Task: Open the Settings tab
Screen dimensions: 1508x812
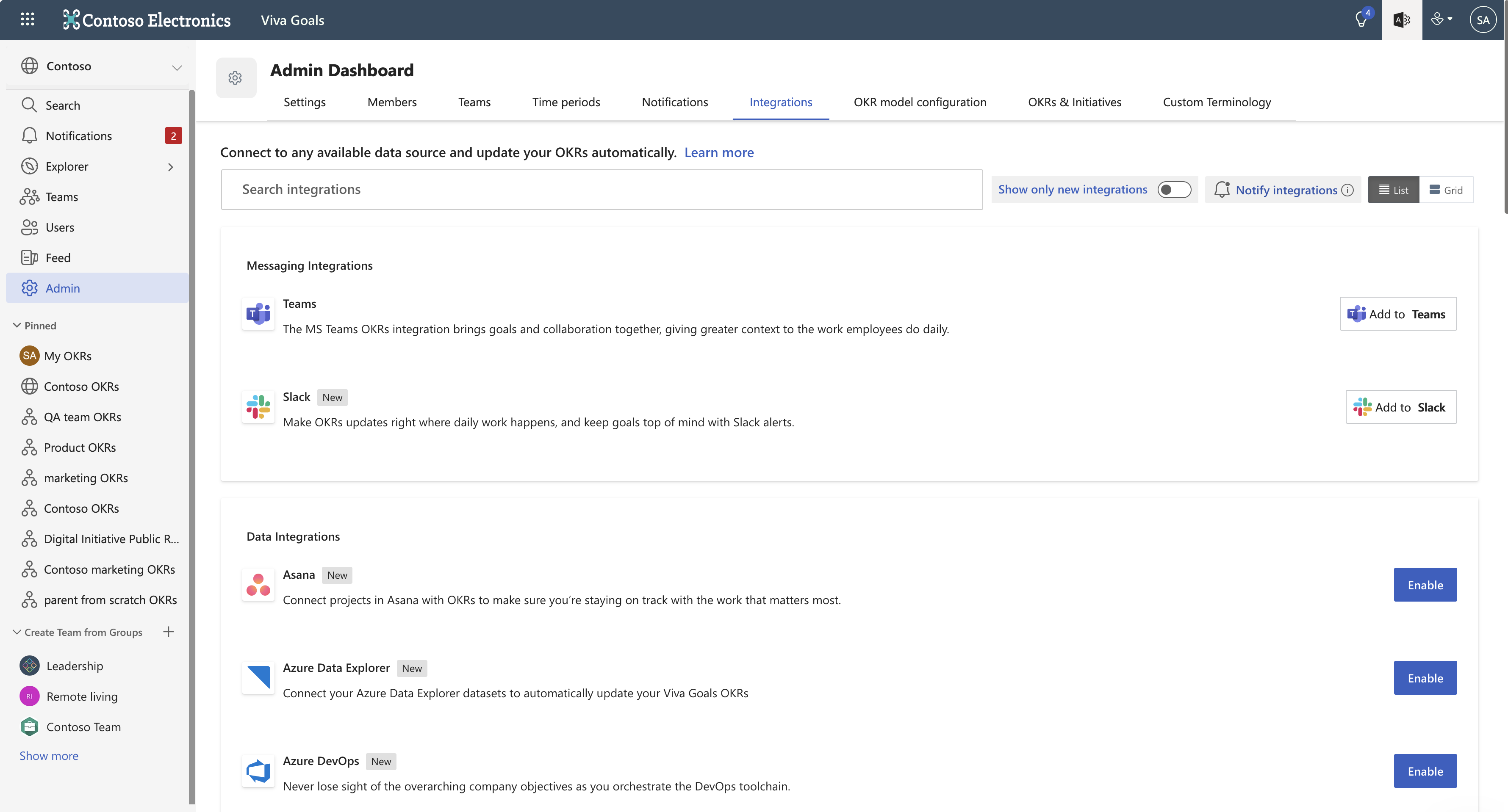Action: 305,102
